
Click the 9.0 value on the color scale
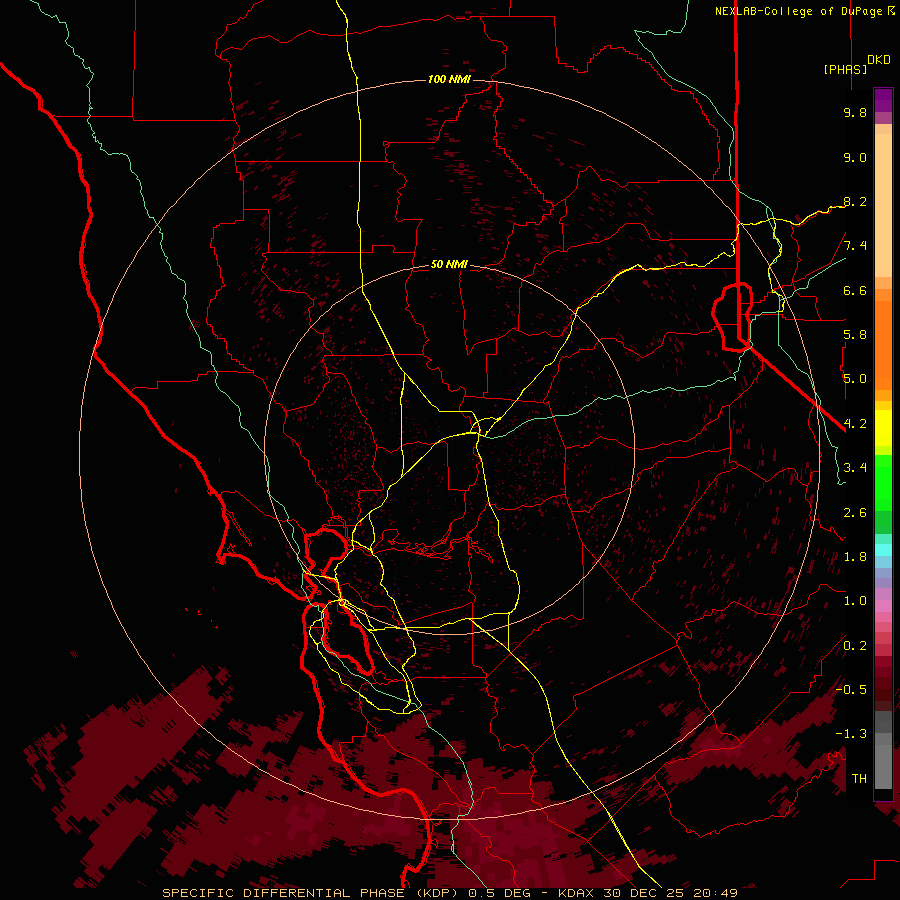(855, 157)
